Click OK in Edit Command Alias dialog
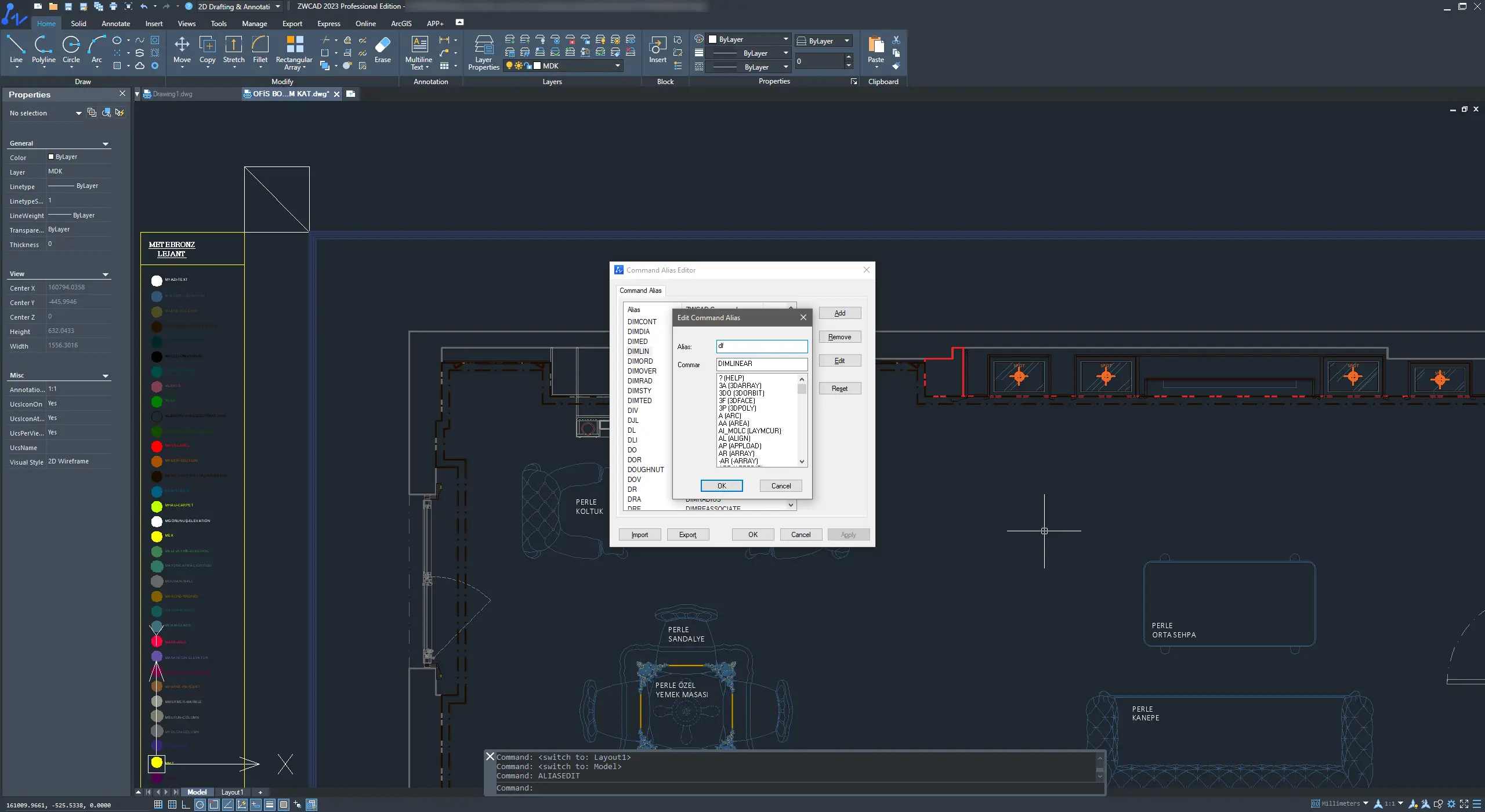Viewport: 1485px width, 812px height. tap(721, 486)
